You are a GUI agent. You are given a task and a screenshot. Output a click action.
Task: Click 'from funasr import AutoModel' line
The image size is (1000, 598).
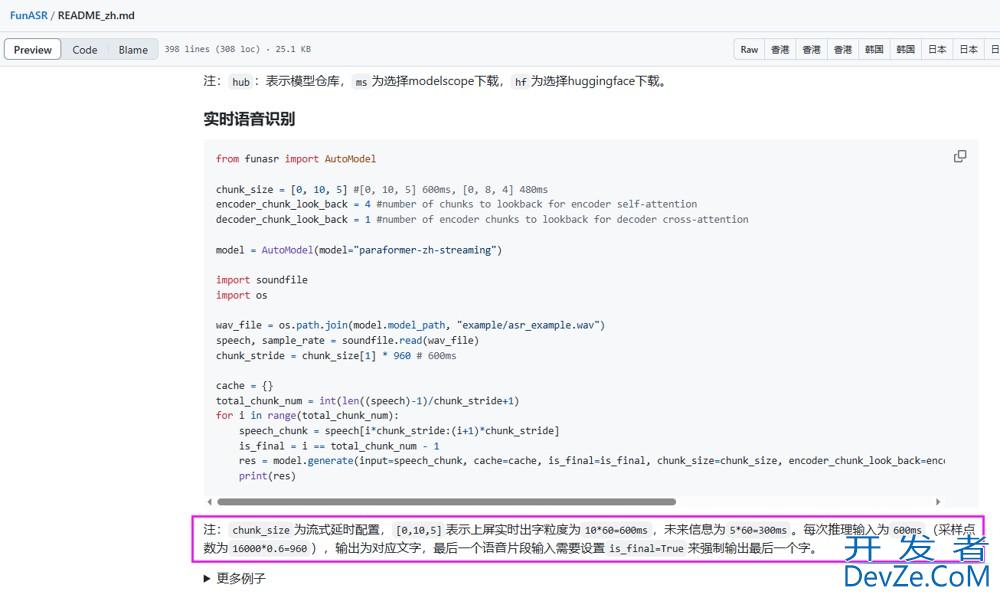[x=296, y=159]
